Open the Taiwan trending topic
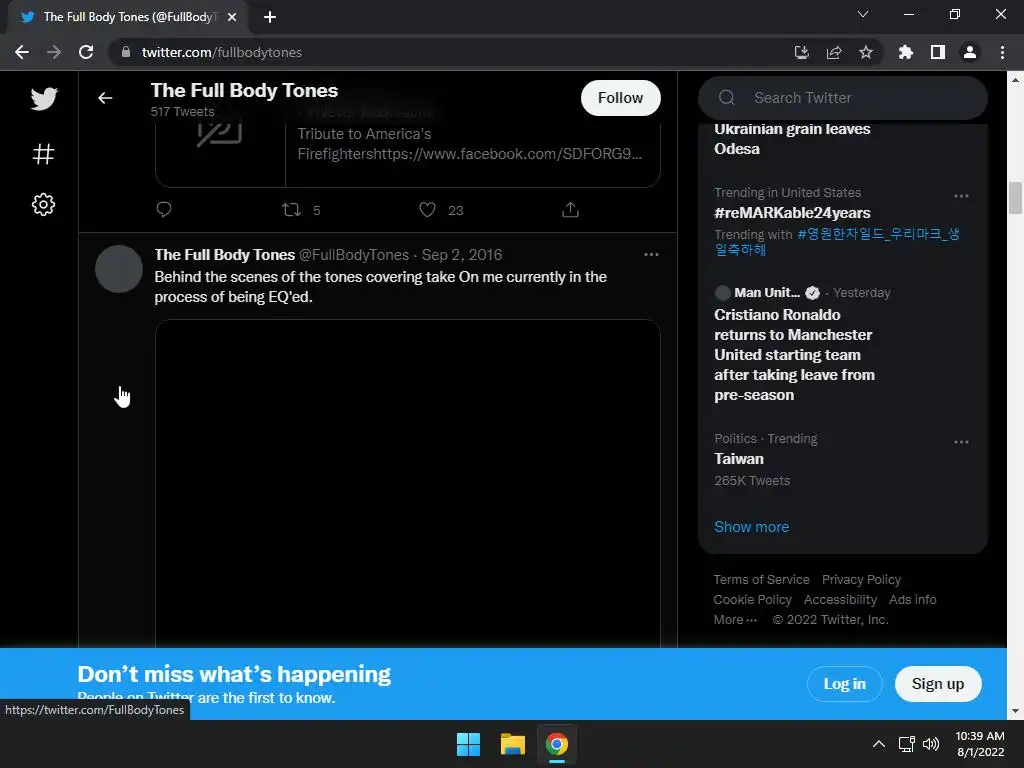 (x=739, y=459)
